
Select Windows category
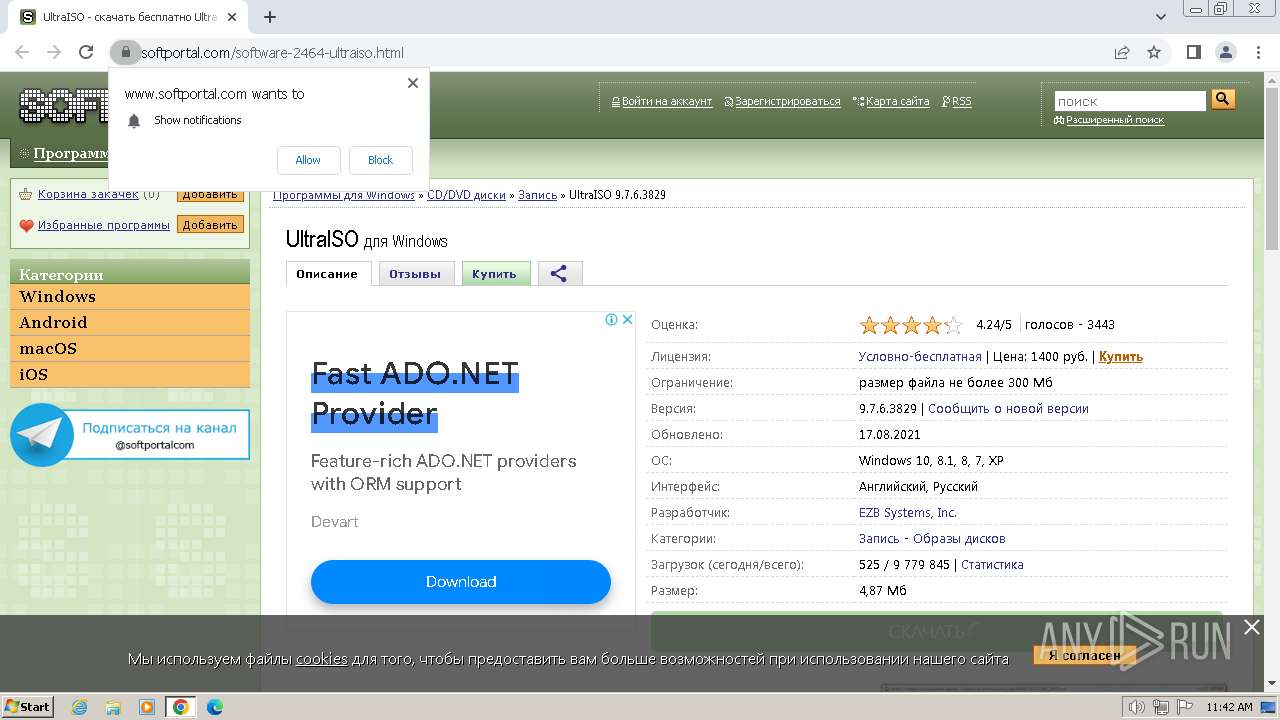click(x=130, y=297)
